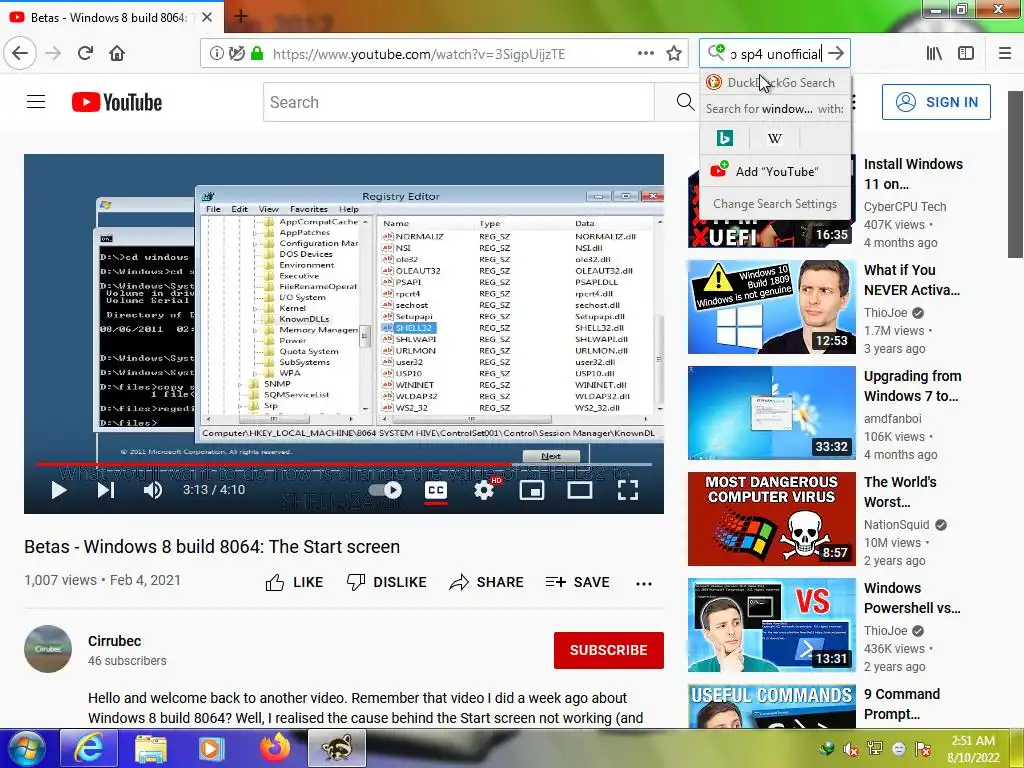
Task: Show sidebars icon in Firefox toolbar
Action: click(x=966, y=54)
